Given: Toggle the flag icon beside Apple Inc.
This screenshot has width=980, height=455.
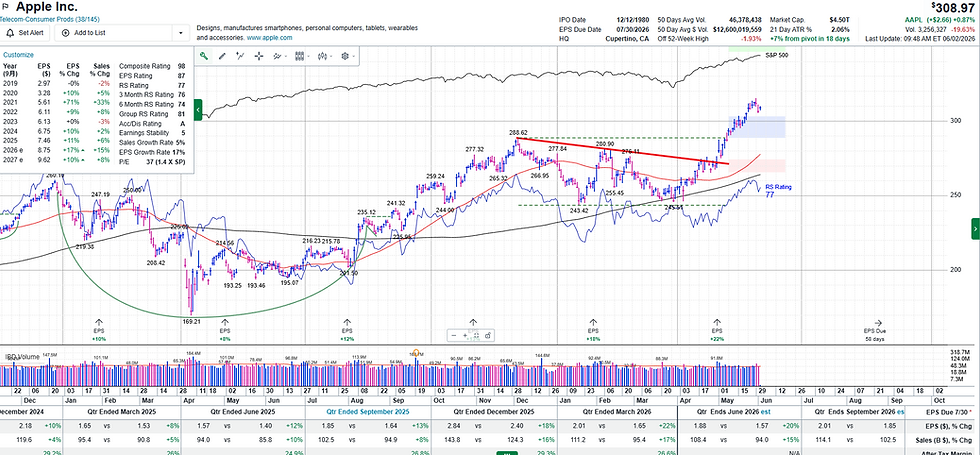Looking at the screenshot, I should click(5, 8).
